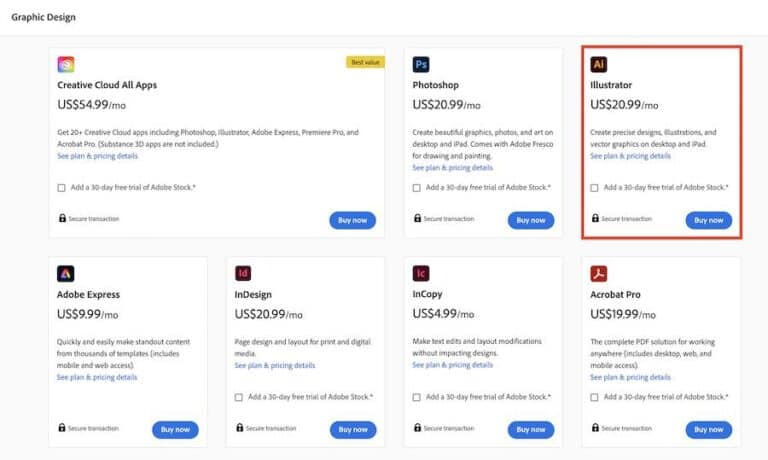Click the InDesign app icon
This screenshot has height=460, width=768.
click(243, 273)
